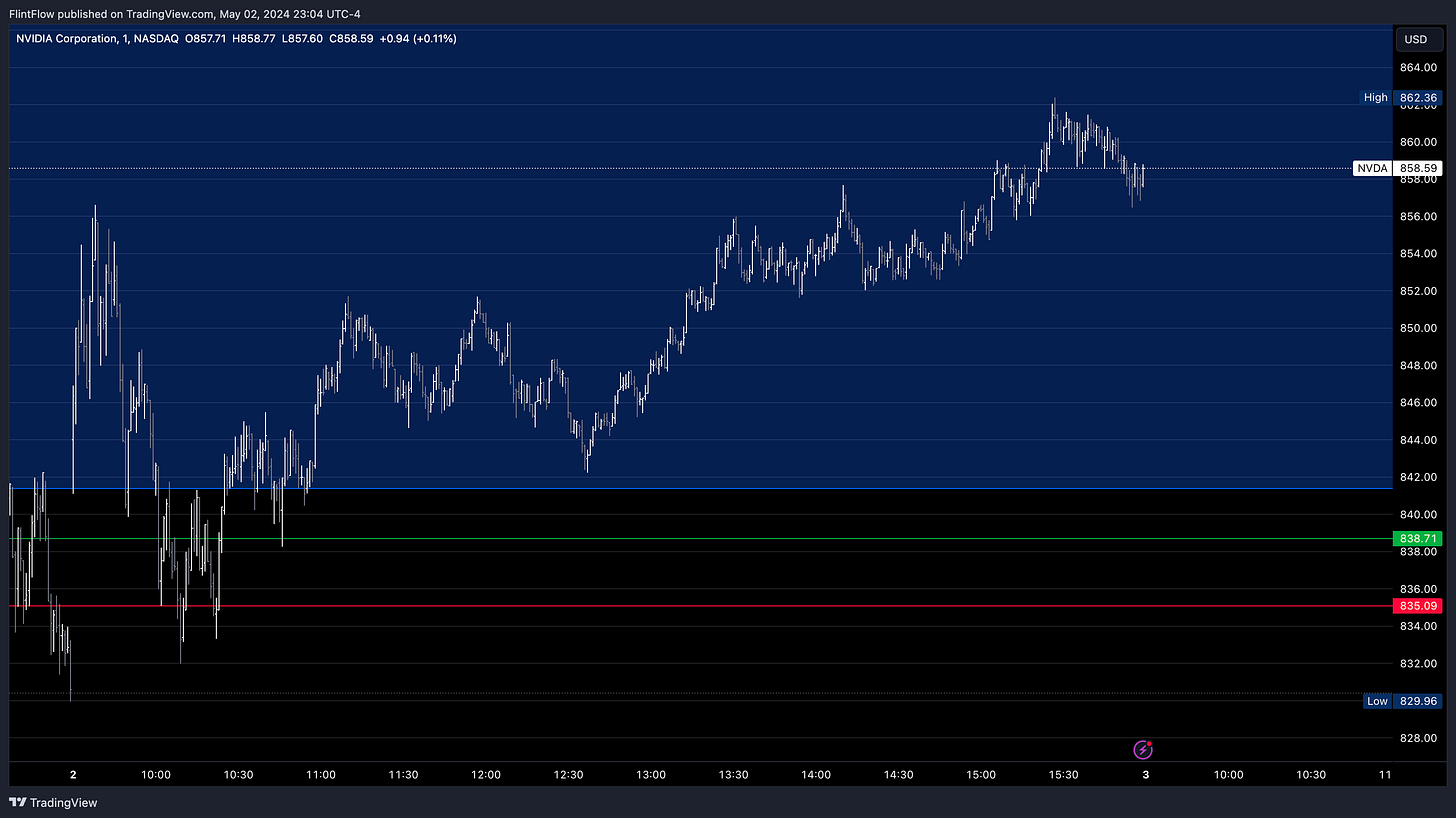Click the 836.00 price axis label
The image size is (1456, 818).
tap(1417, 589)
